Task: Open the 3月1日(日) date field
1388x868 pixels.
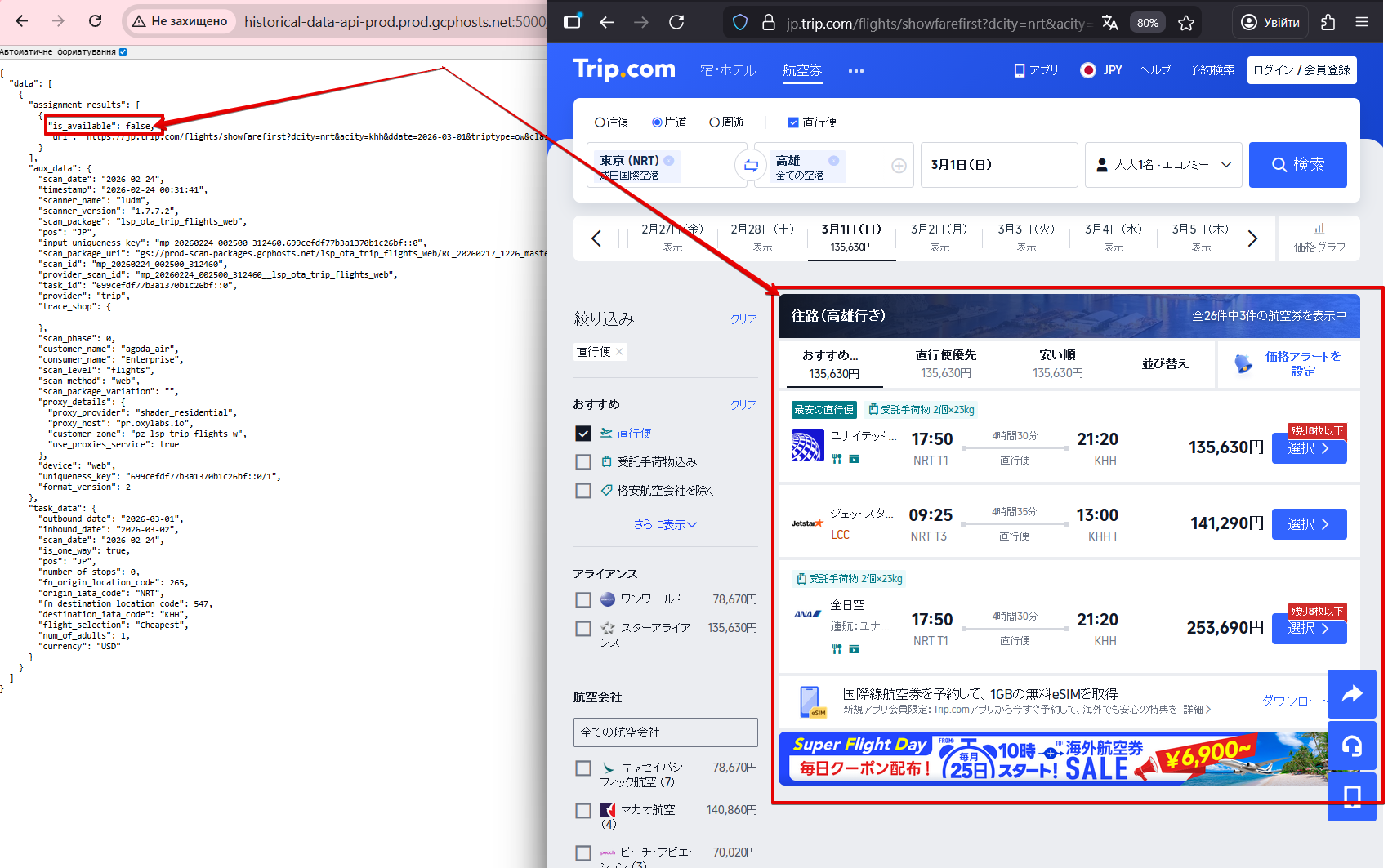Action: pos(999,165)
